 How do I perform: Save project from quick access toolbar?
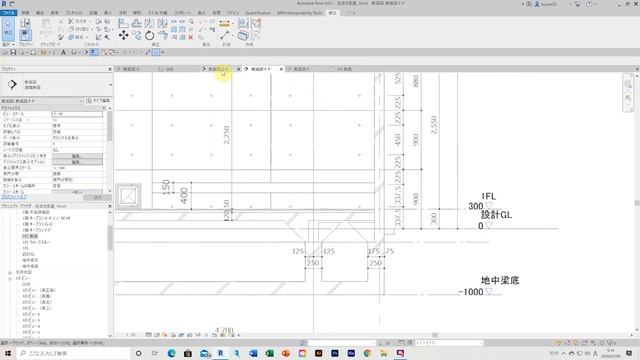[x=13, y=52]
